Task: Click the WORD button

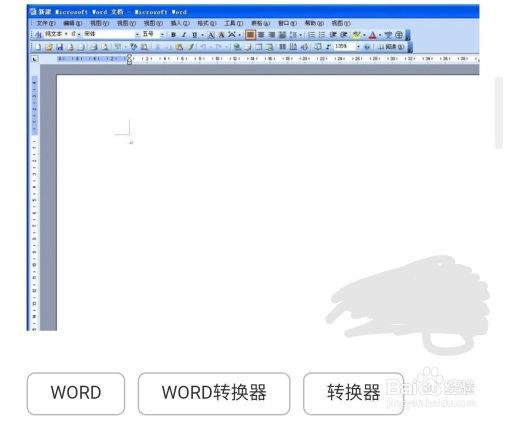Action: [76, 393]
